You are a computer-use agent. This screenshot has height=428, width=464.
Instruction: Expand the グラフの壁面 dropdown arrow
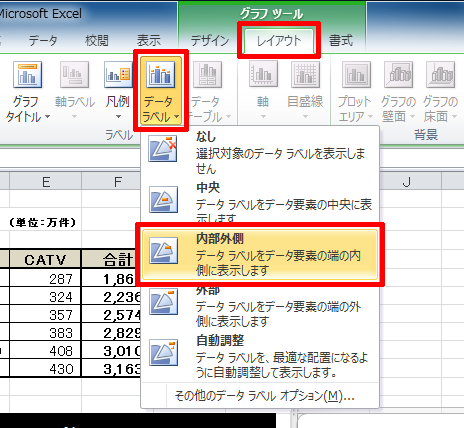412,117
